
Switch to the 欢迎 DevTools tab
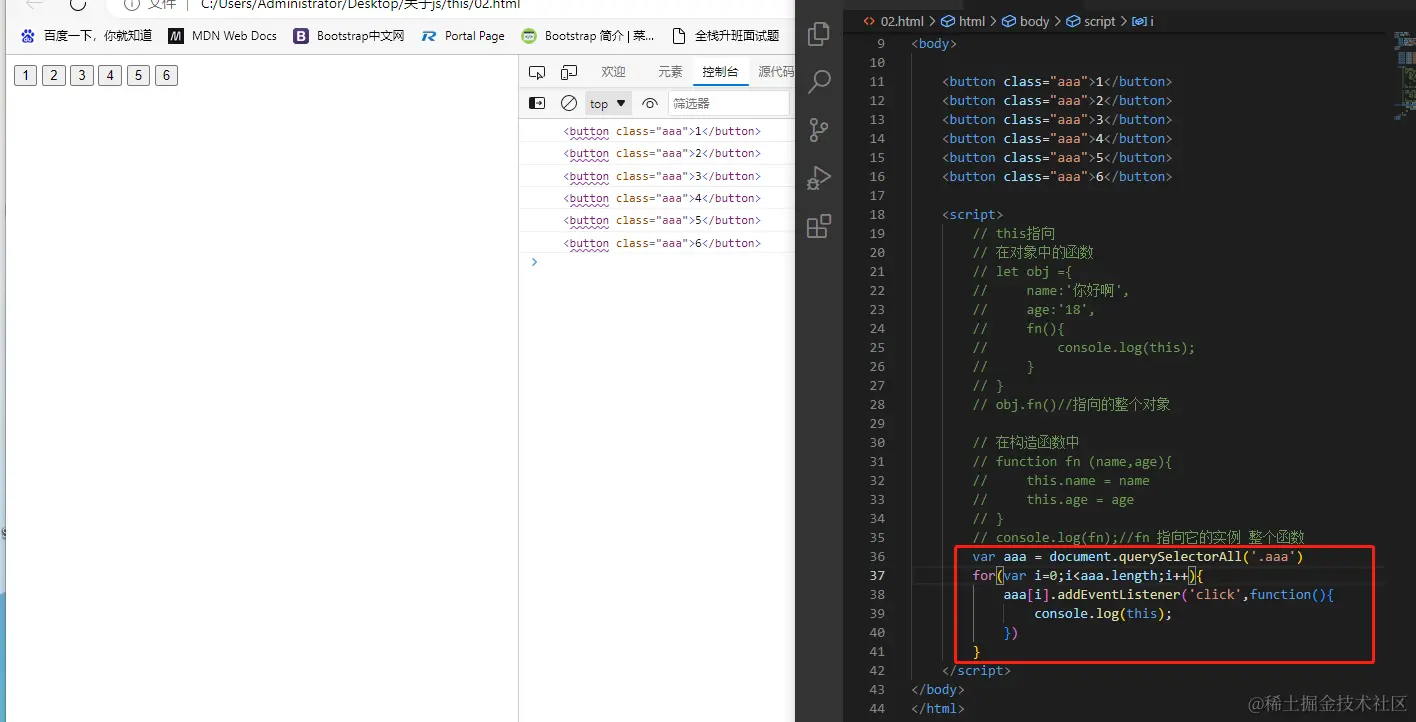pos(613,72)
